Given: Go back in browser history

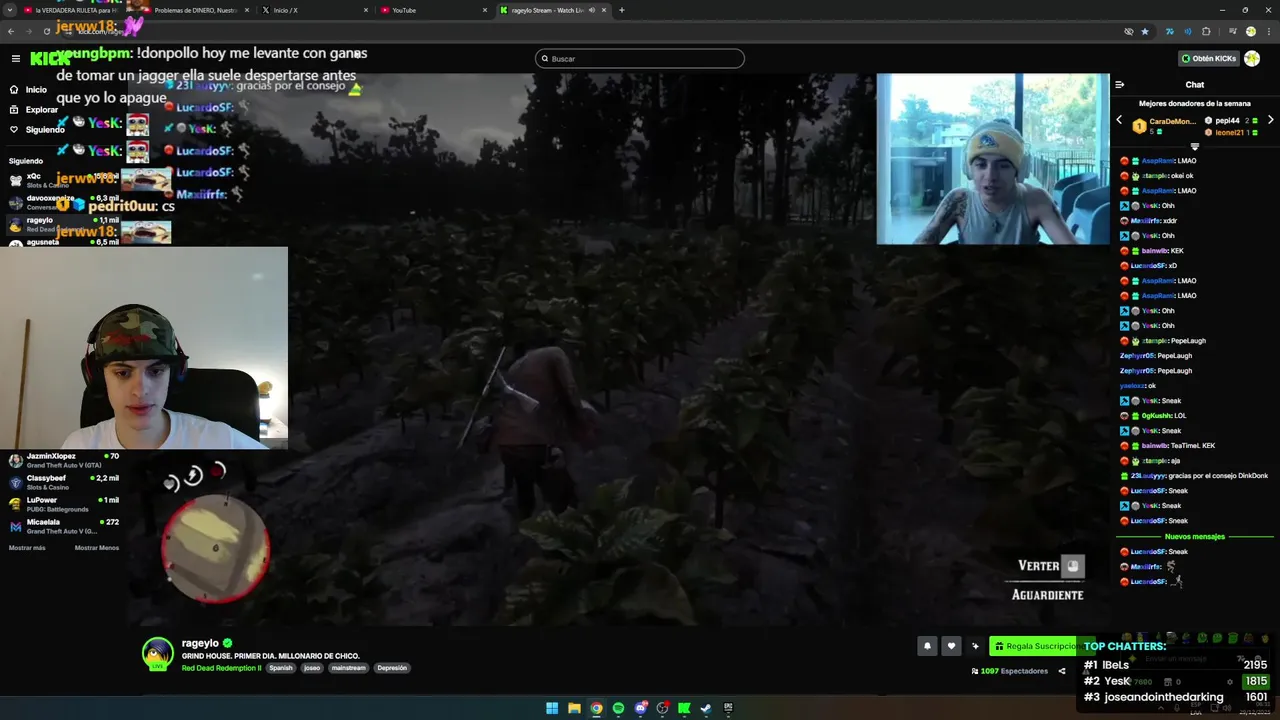Looking at the screenshot, I should point(10,32).
